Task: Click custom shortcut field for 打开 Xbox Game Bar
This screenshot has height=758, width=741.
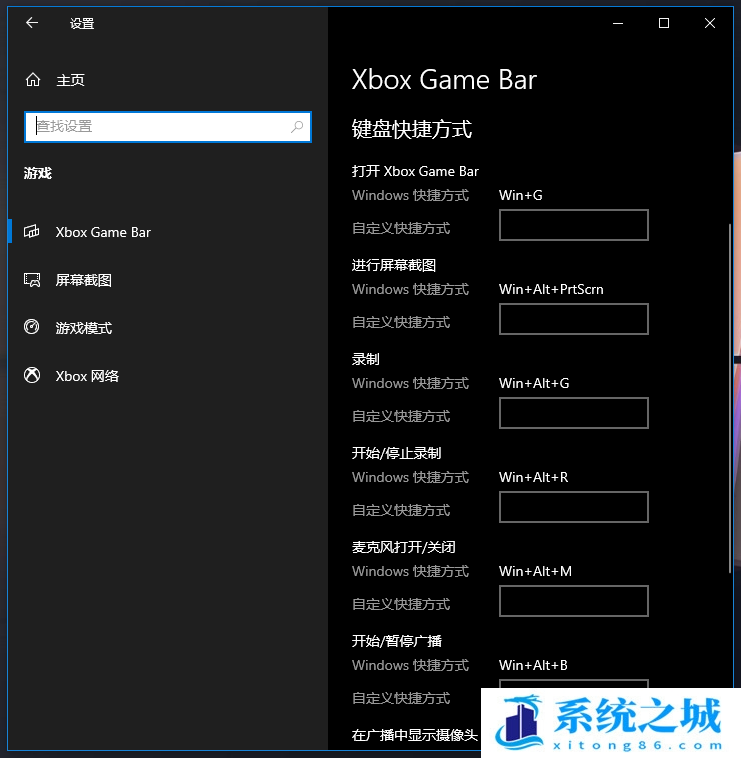Action: coord(573,225)
